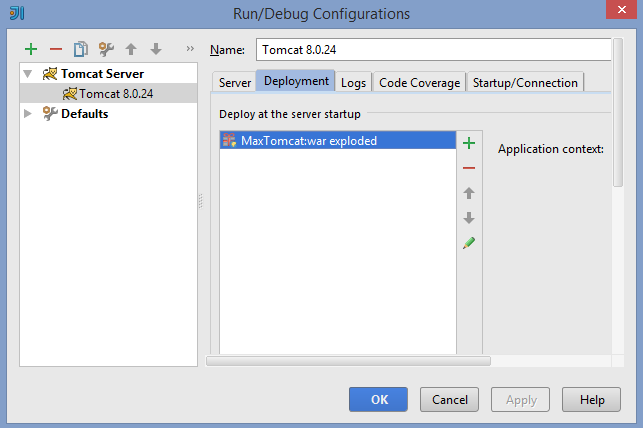Add new configuration with green plus

click(31, 49)
